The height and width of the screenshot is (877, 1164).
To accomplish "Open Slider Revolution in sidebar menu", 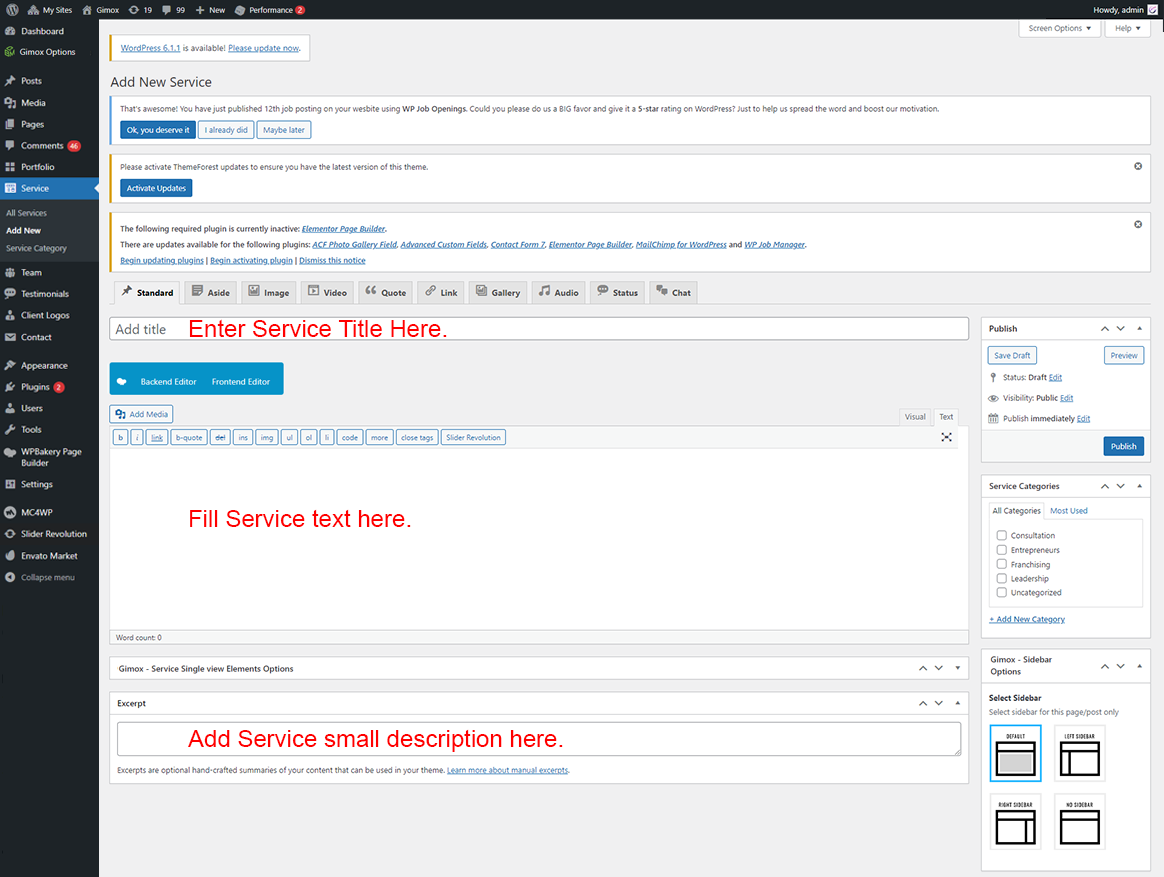I will pyautogui.click(x=53, y=534).
